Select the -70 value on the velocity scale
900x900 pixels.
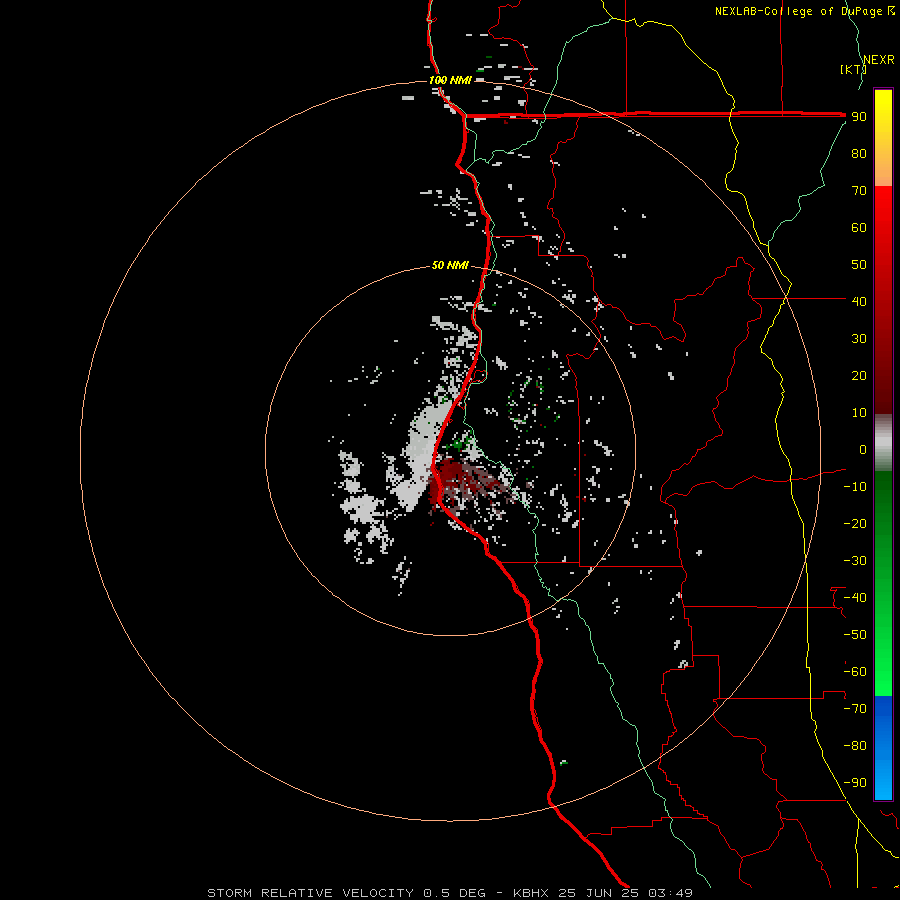point(855,708)
